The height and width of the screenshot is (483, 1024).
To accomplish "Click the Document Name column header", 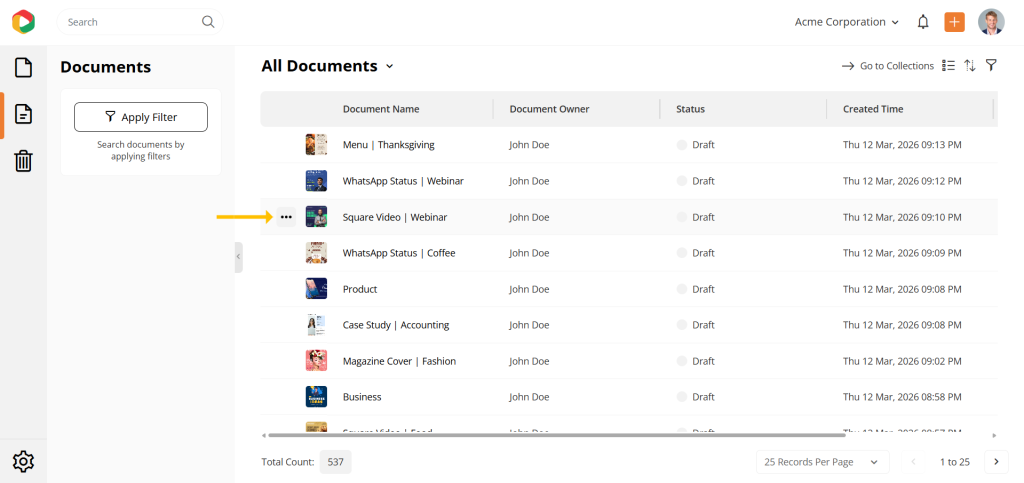I will [x=381, y=109].
